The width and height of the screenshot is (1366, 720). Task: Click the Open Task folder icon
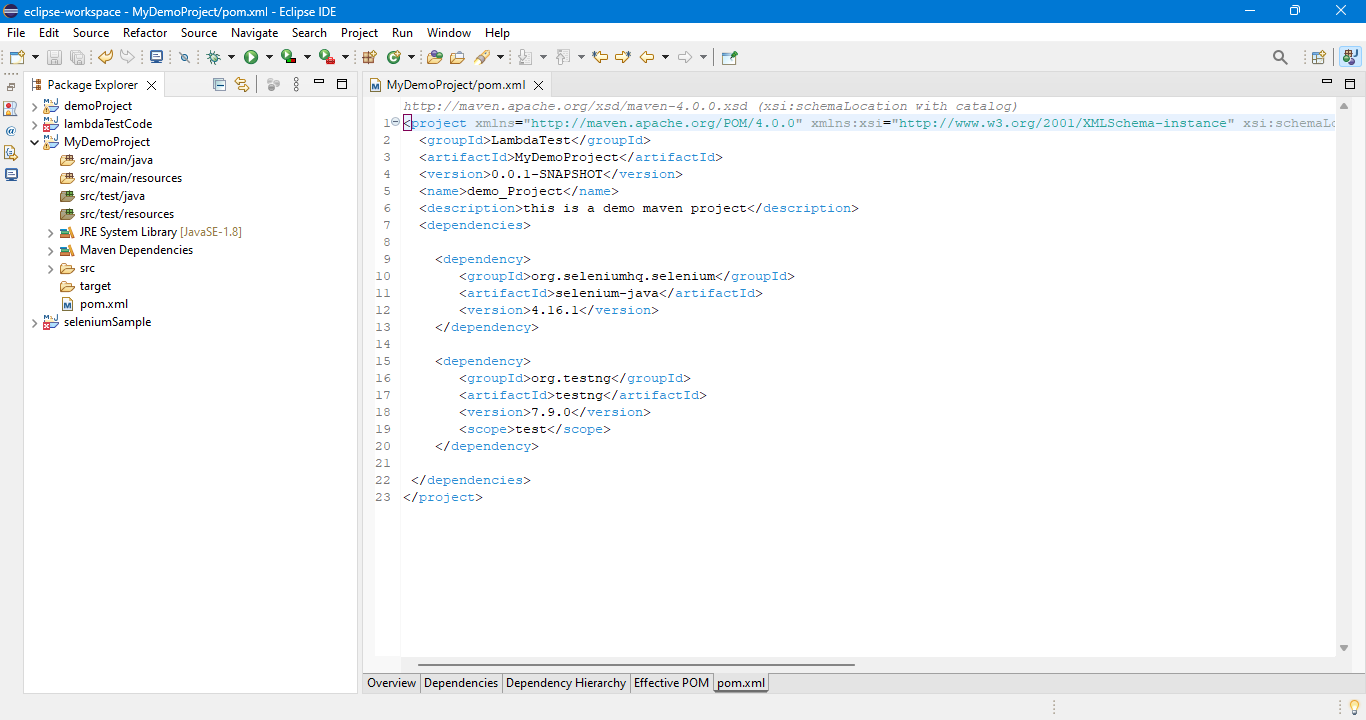(x=457, y=57)
